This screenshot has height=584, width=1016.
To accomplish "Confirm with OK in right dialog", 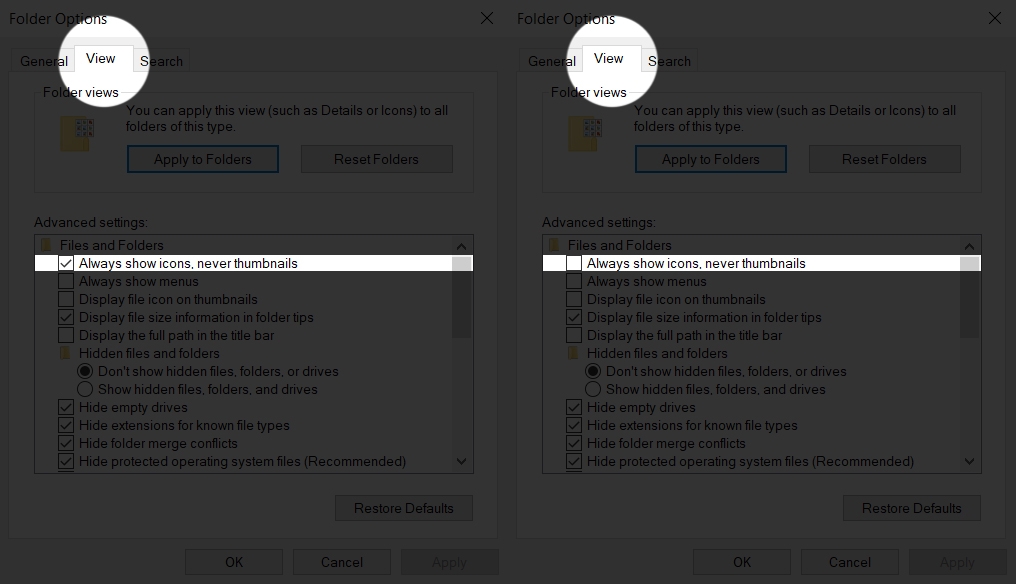I will (742, 562).
